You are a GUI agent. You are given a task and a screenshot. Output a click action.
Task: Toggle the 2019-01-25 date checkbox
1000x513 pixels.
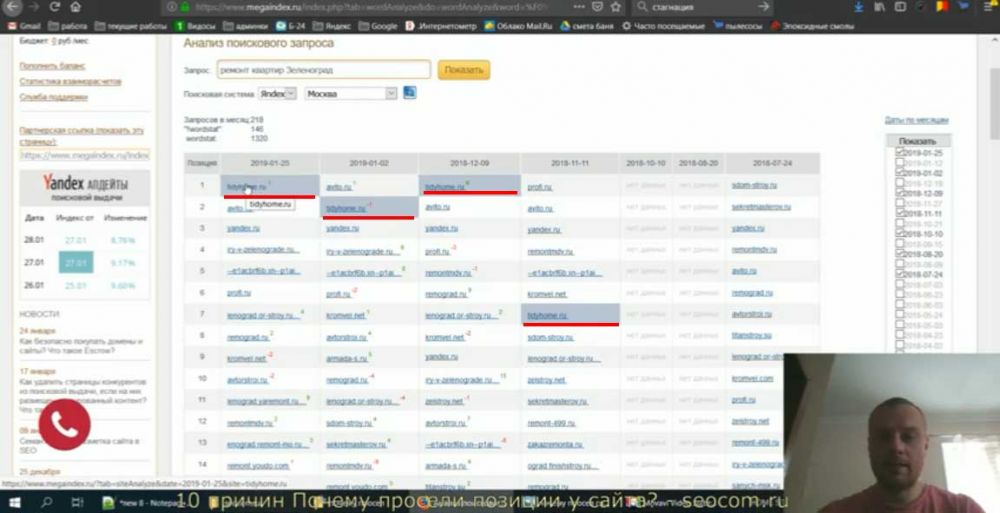pos(900,153)
